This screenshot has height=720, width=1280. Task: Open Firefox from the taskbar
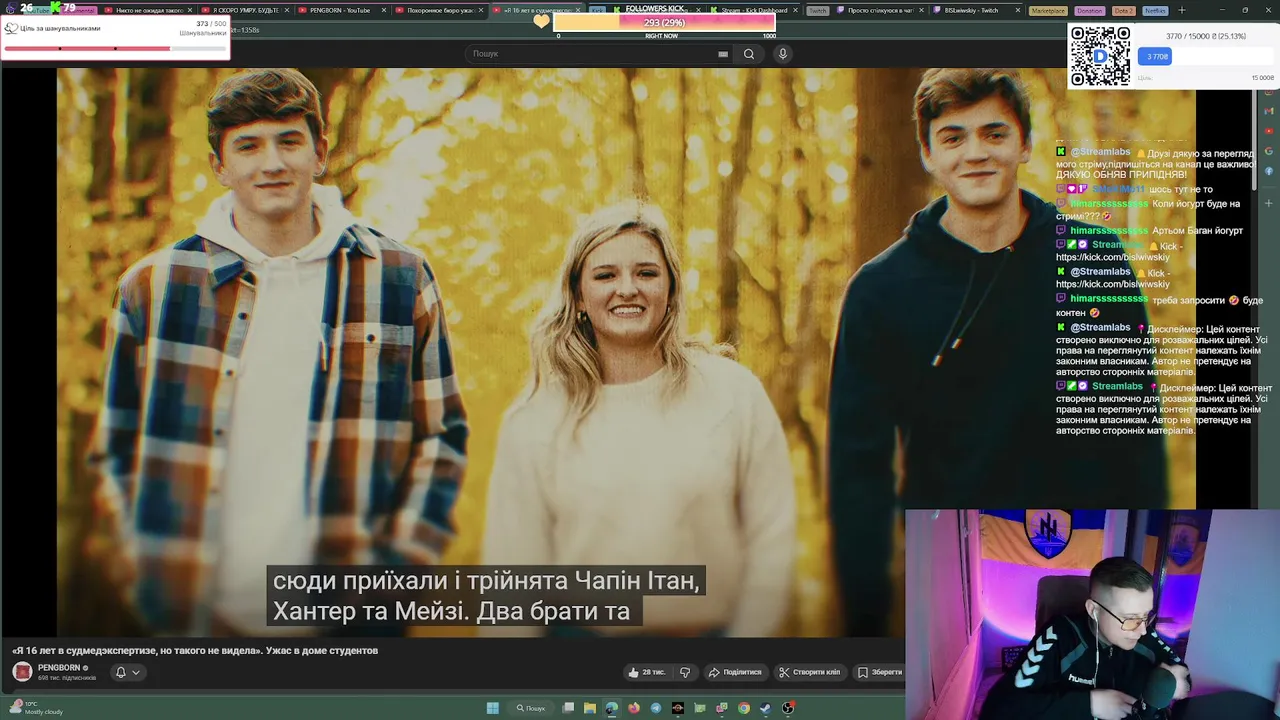(x=634, y=708)
